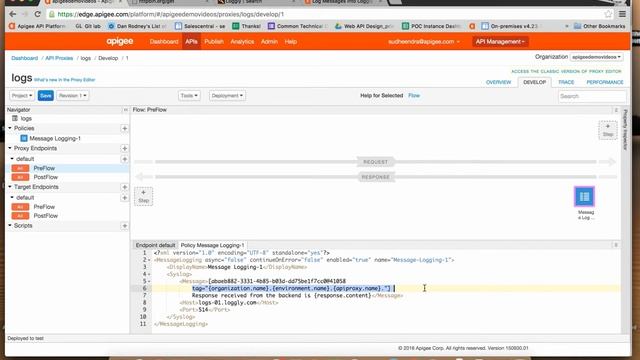Collapse the Navigator panel
The width and height of the screenshot is (640, 360).
[125, 110]
